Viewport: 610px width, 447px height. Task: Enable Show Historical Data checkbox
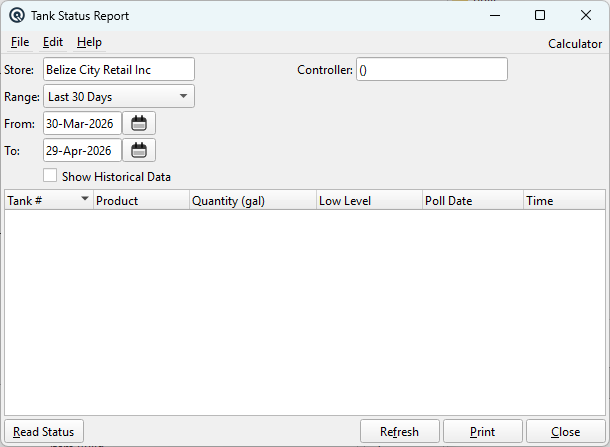(x=50, y=175)
